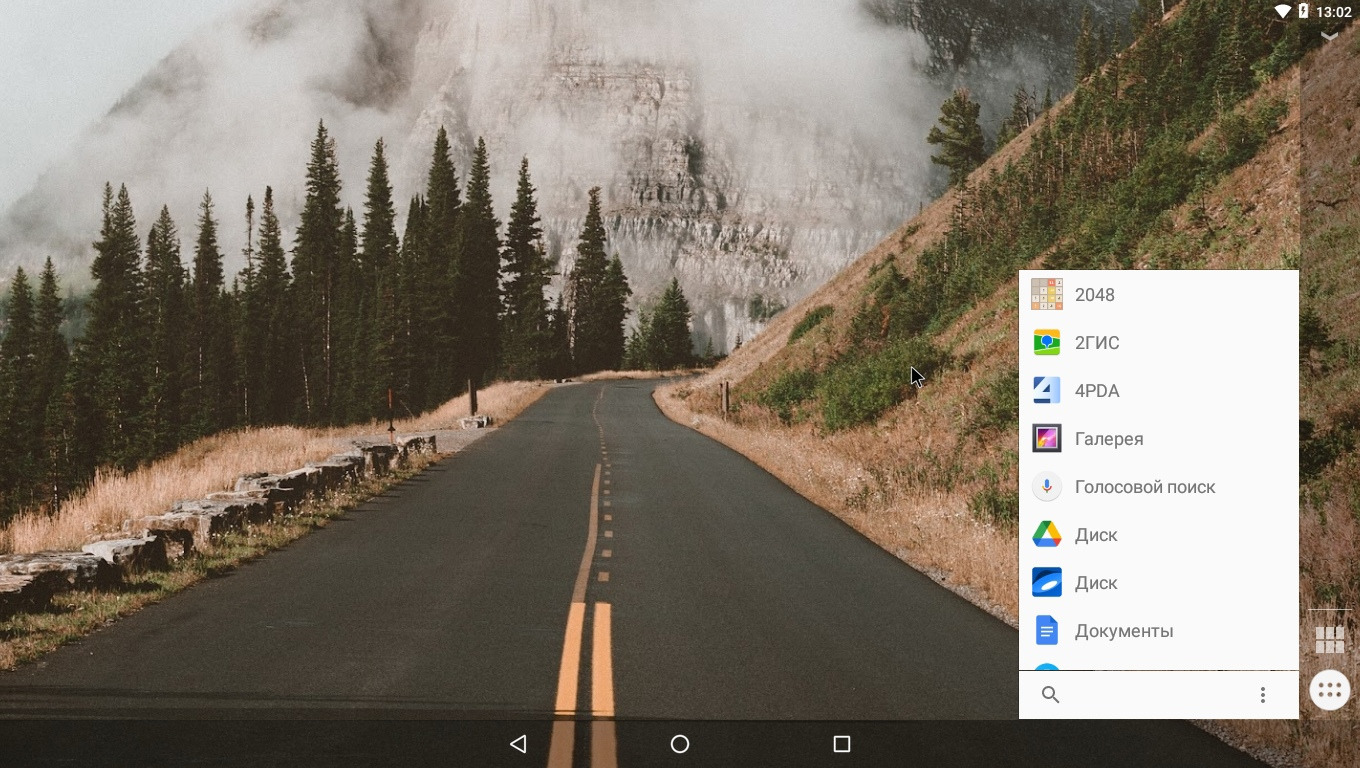The height and width of the screenshot is (768, 1360).
Task: Click the six-square grid icon
Action: (x=1330, y=640)
